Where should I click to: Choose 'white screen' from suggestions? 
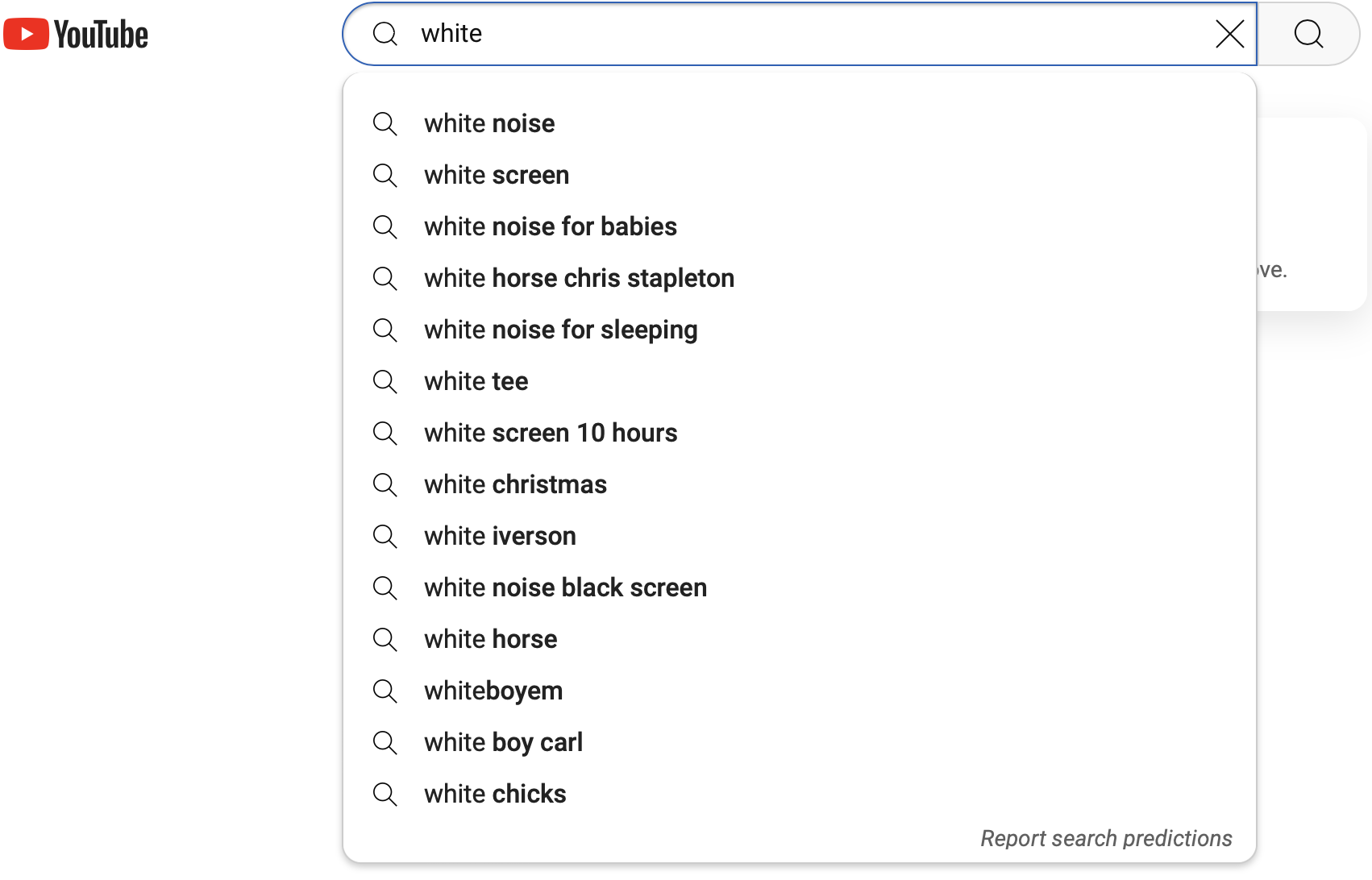[x=497, y=175]
